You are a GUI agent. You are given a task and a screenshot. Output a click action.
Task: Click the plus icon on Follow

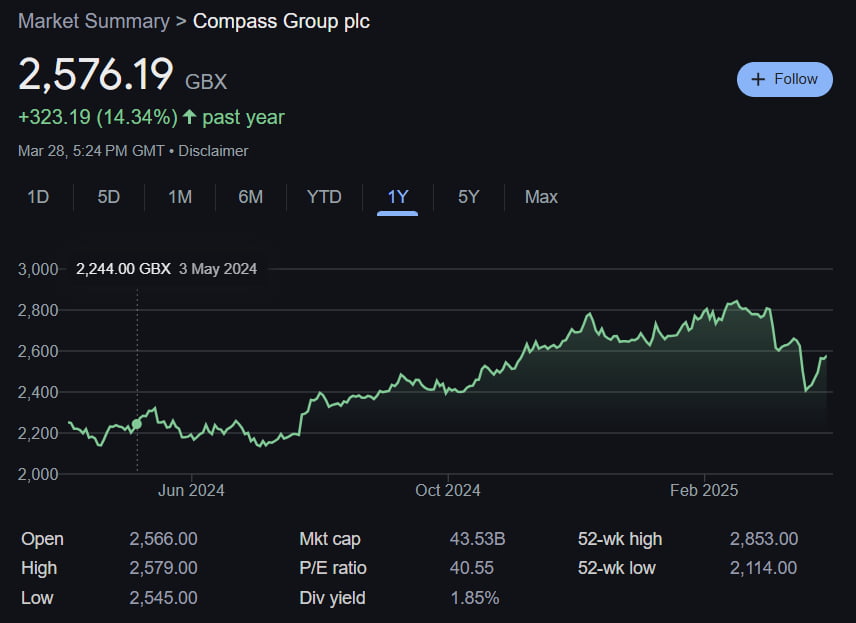point(758,79)
